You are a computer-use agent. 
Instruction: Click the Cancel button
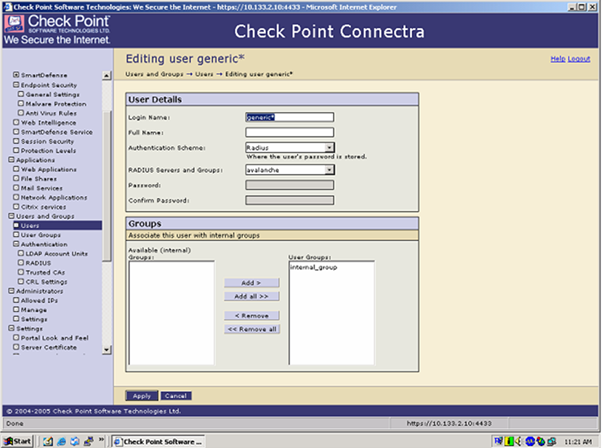pos(174,396)
